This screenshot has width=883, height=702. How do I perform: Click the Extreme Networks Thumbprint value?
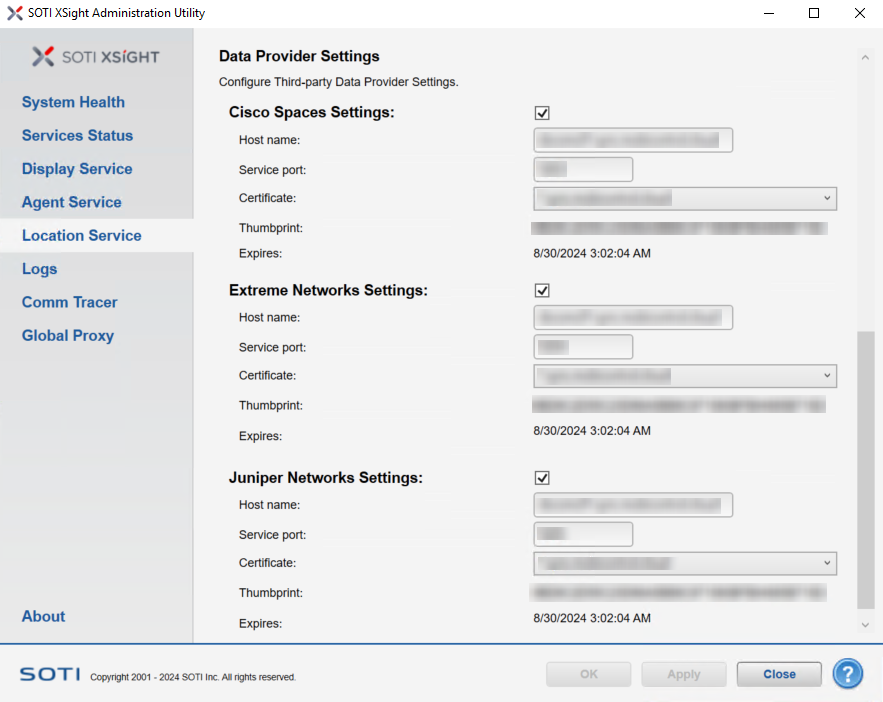679,405
